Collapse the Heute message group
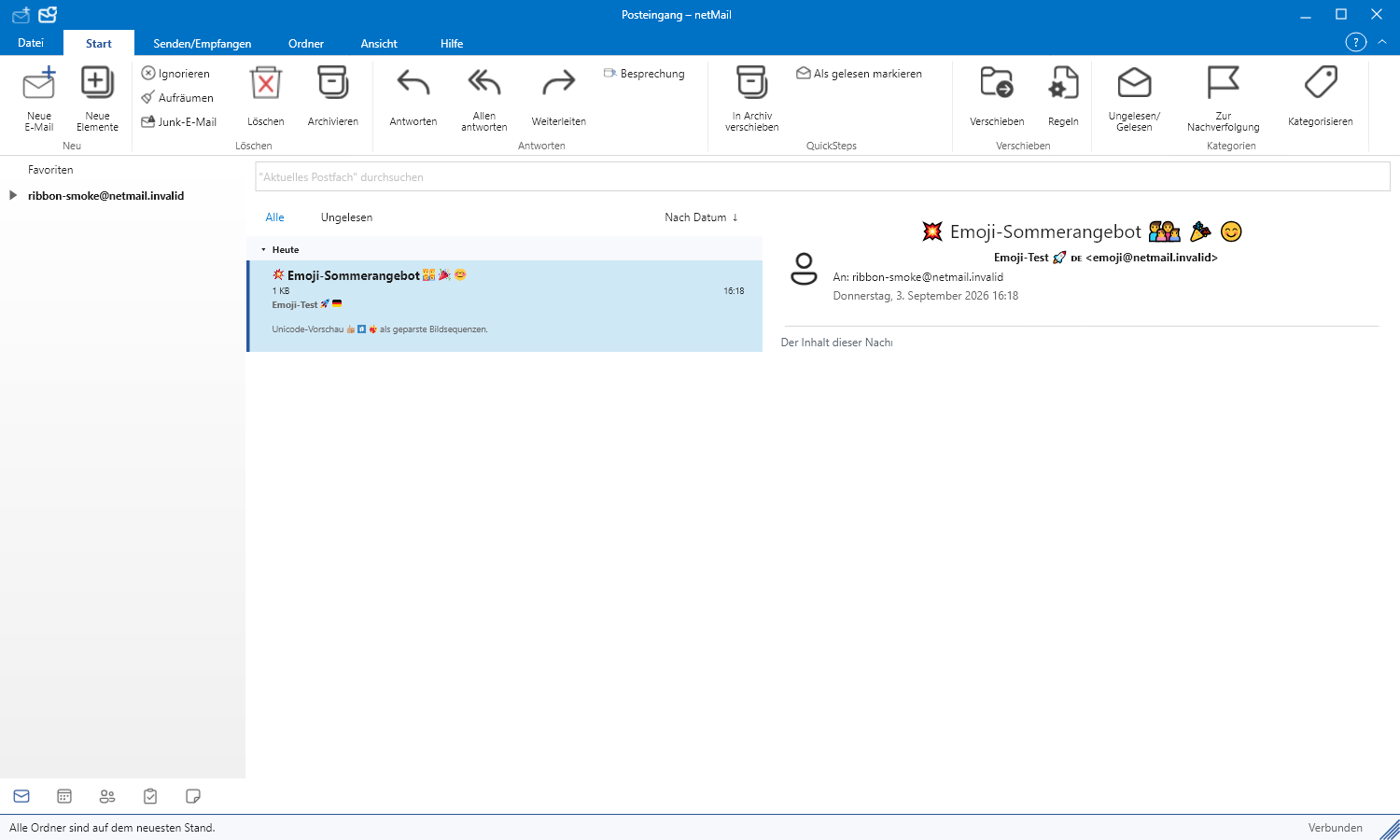 coord(263,250)
